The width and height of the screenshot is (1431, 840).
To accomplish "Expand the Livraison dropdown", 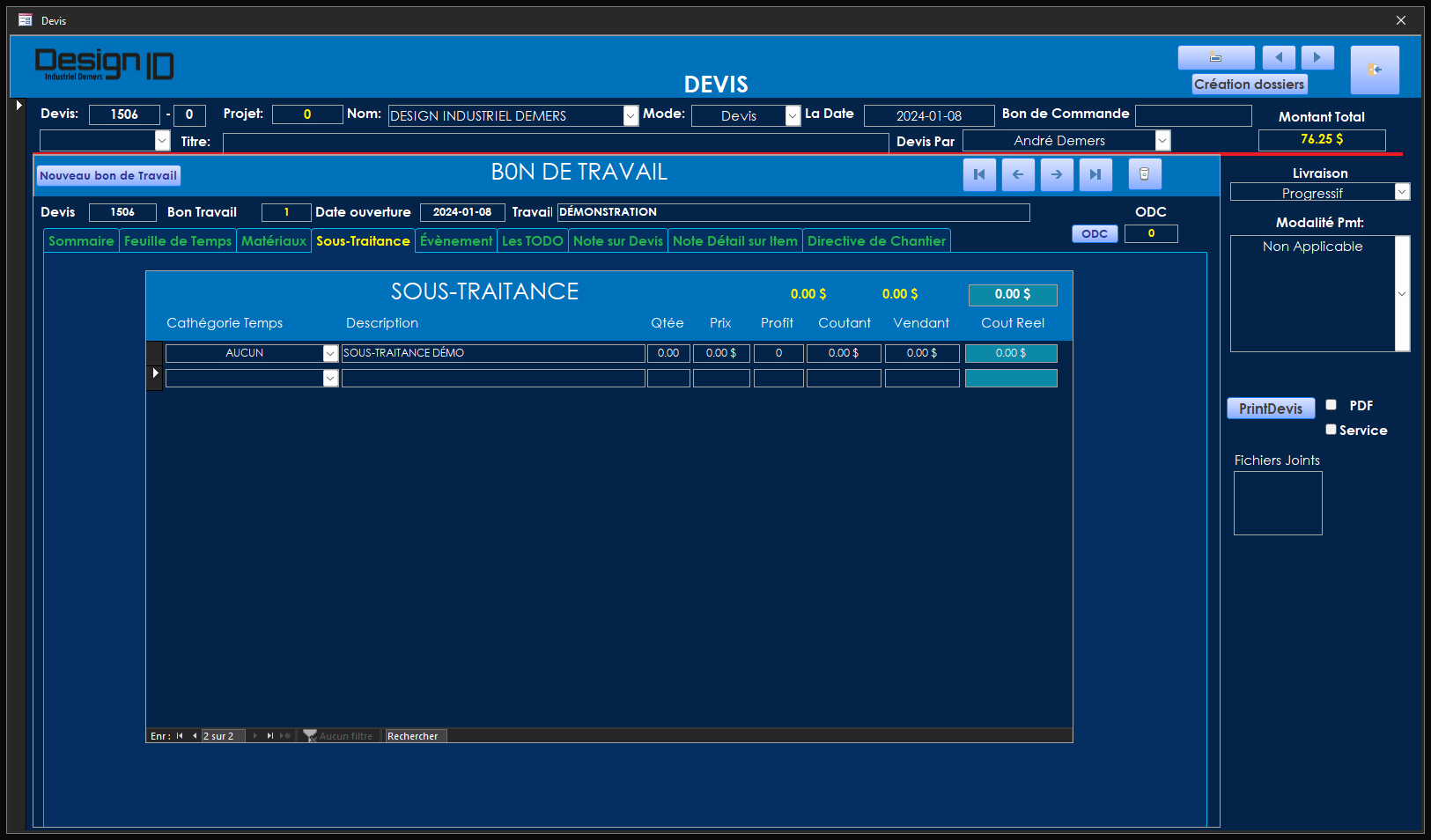I will 1402,192.
